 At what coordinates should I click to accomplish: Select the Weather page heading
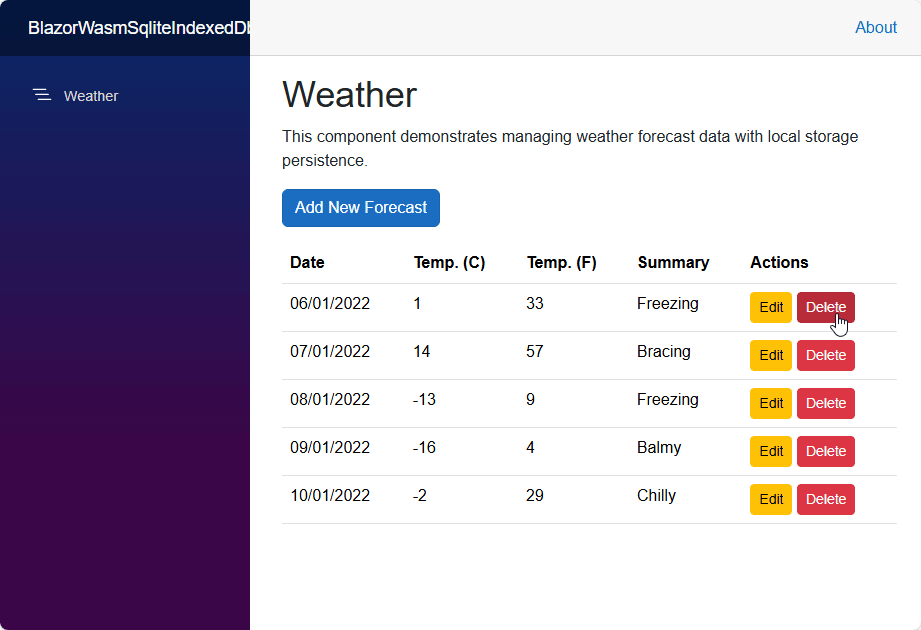349,95
